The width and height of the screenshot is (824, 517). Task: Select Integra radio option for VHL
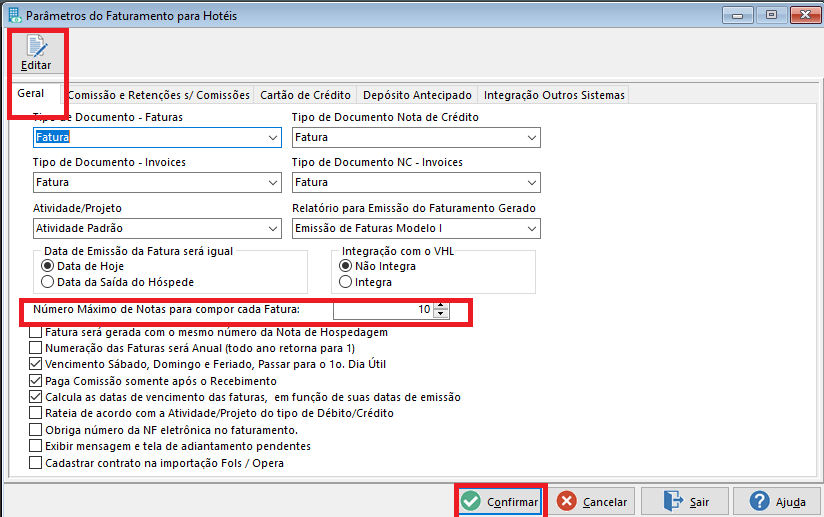click(345, 282)
